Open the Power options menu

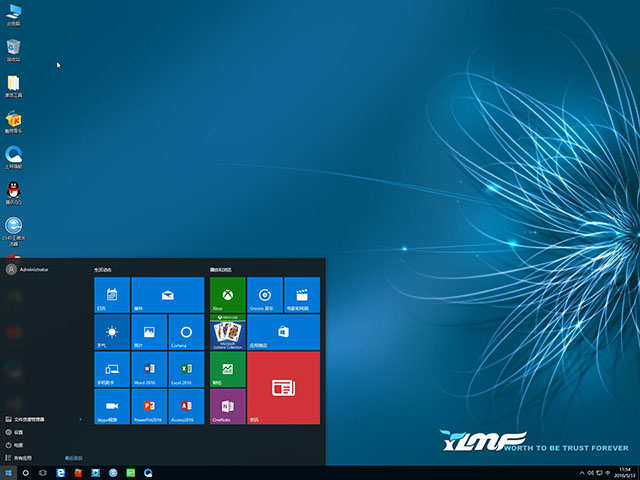pos(15,444)
